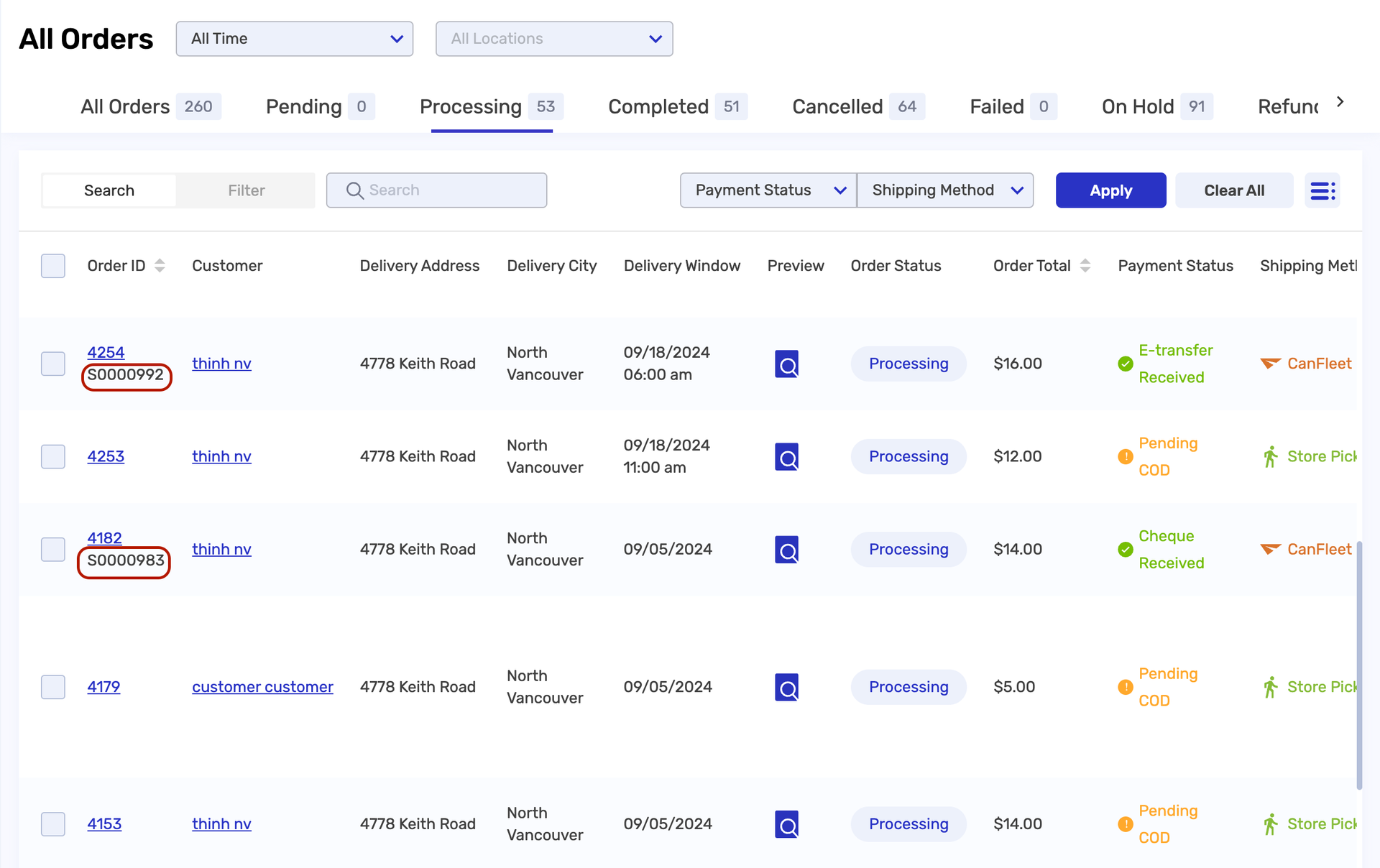Screen dimensions: 1380x868
Task: Open the All Locations dropdown
Action: (554, 39)
